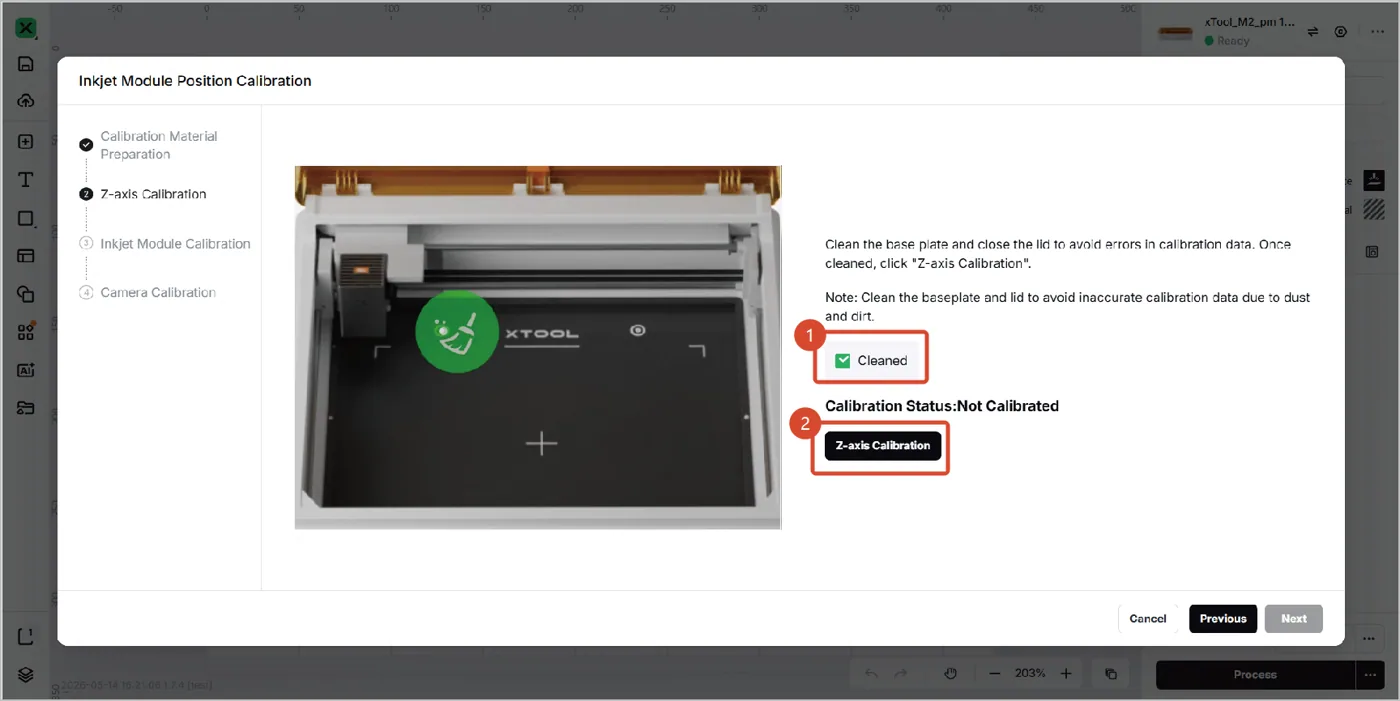The height and width of the screenshot is (701, 1400).
Task: Open the apps grid icon in sidebar
Action: coord(26,332)
